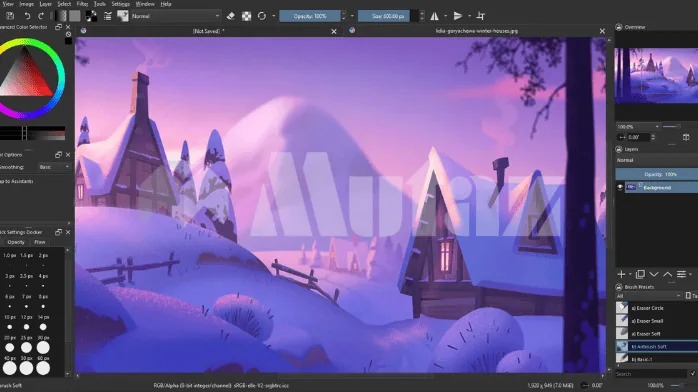
Task: Open the Filter menu
Action: (82, 4)
